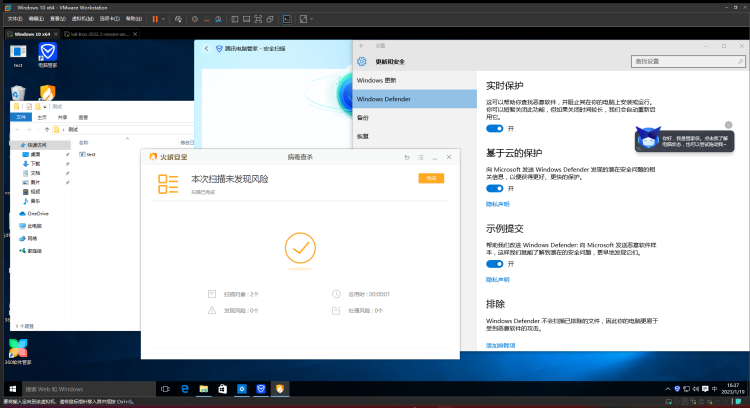This screenshot has width=750, height=408.
Task: Open the VMware 选项卡 menu
Action: pyautogui.click(x=110, y=19)
